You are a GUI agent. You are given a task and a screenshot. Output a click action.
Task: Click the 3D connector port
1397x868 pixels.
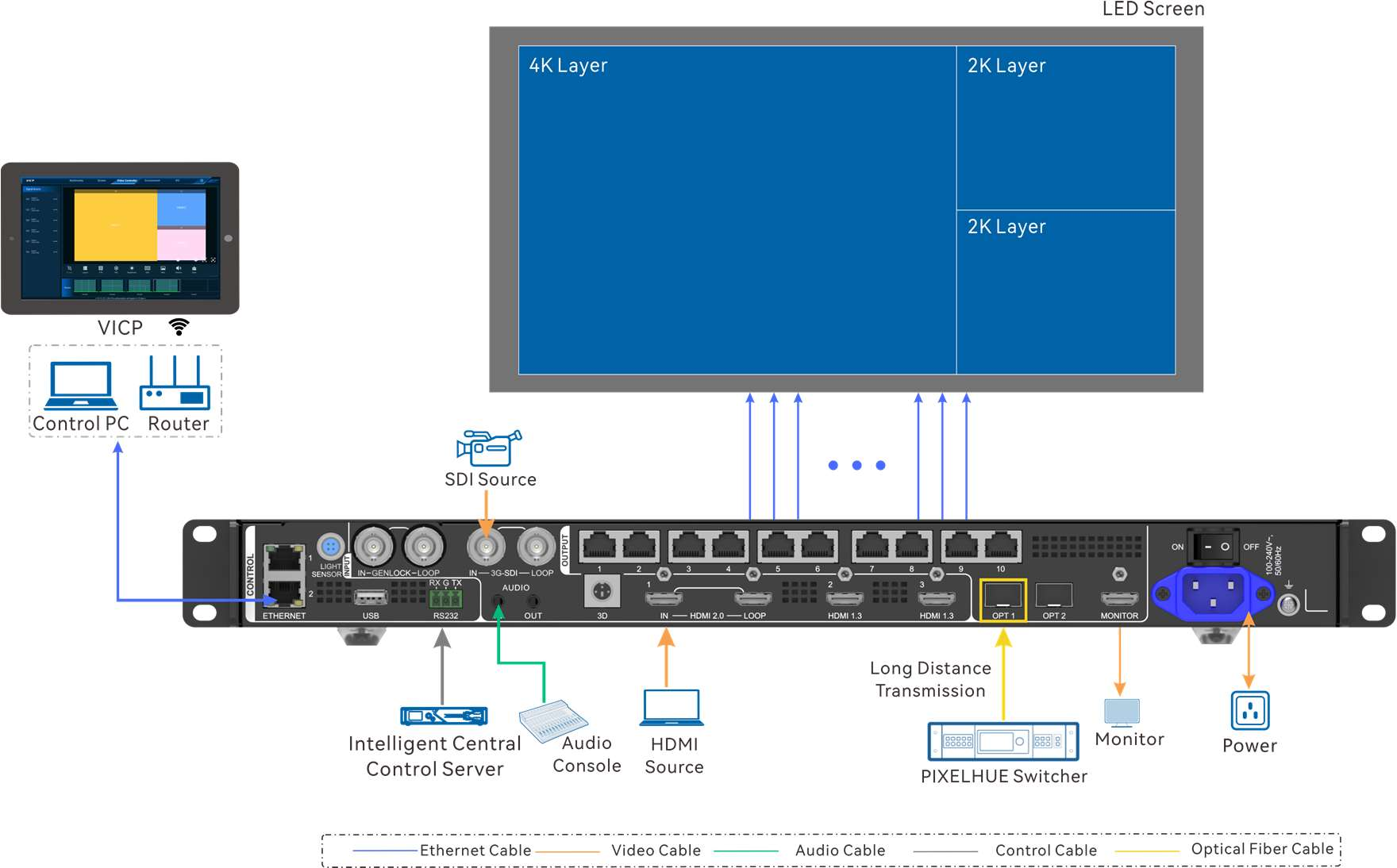(x=602, y=591)
